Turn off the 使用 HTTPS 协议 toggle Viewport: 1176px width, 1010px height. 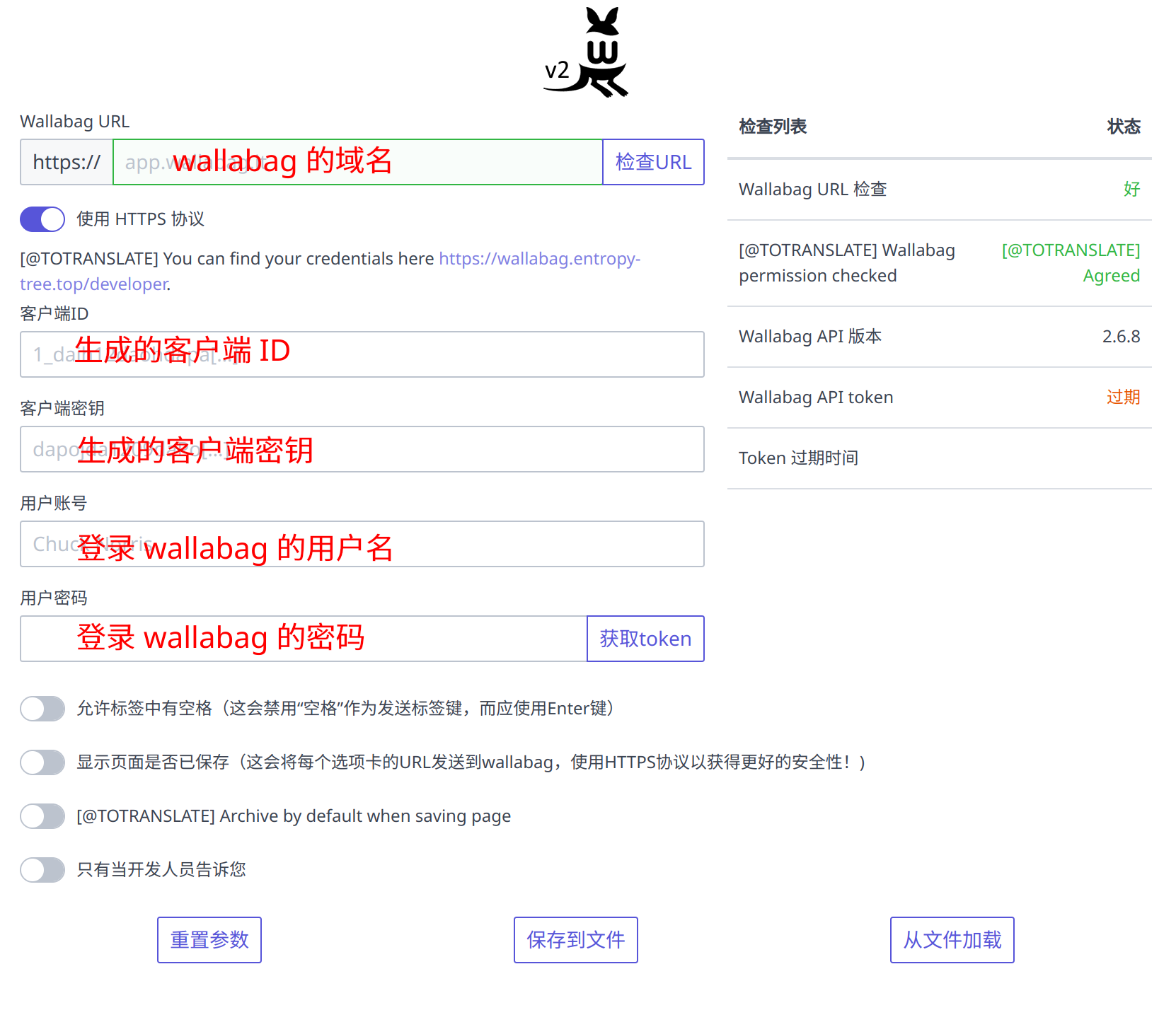click(x=42, y=219)
